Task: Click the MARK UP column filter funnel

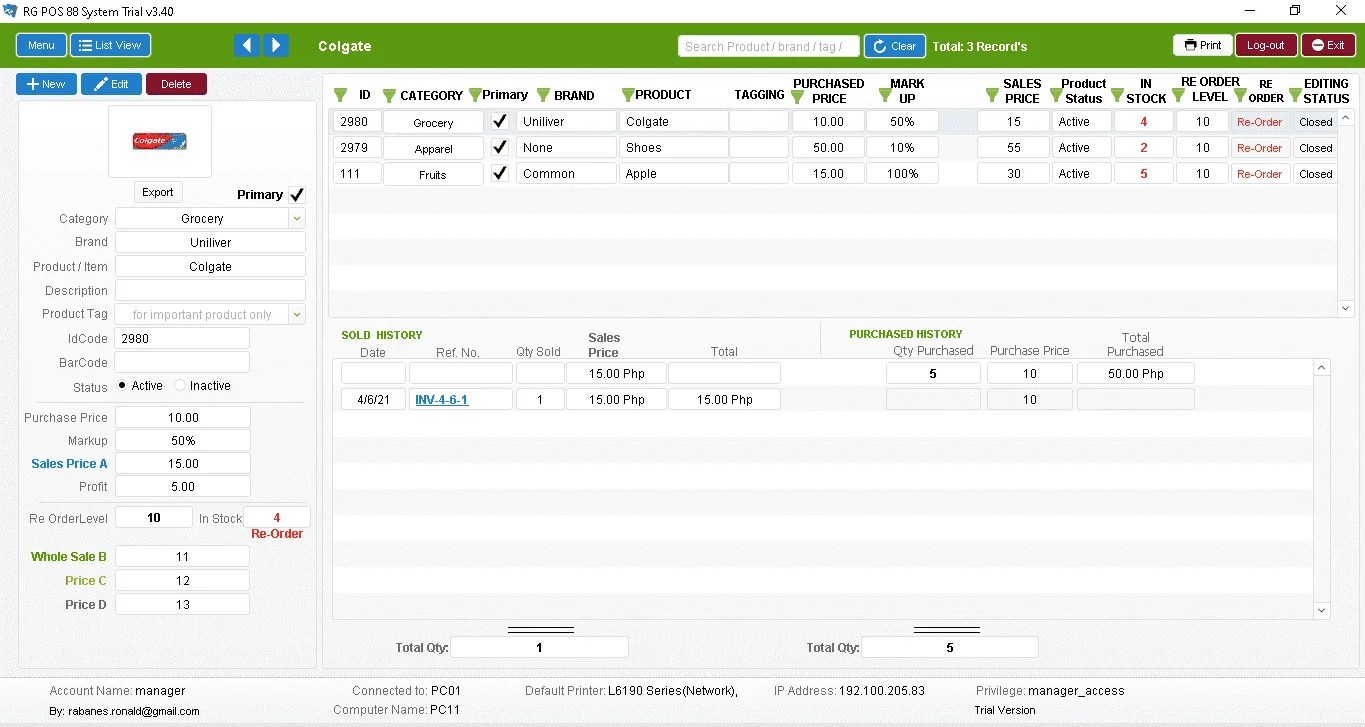Action: pos(885,96)
